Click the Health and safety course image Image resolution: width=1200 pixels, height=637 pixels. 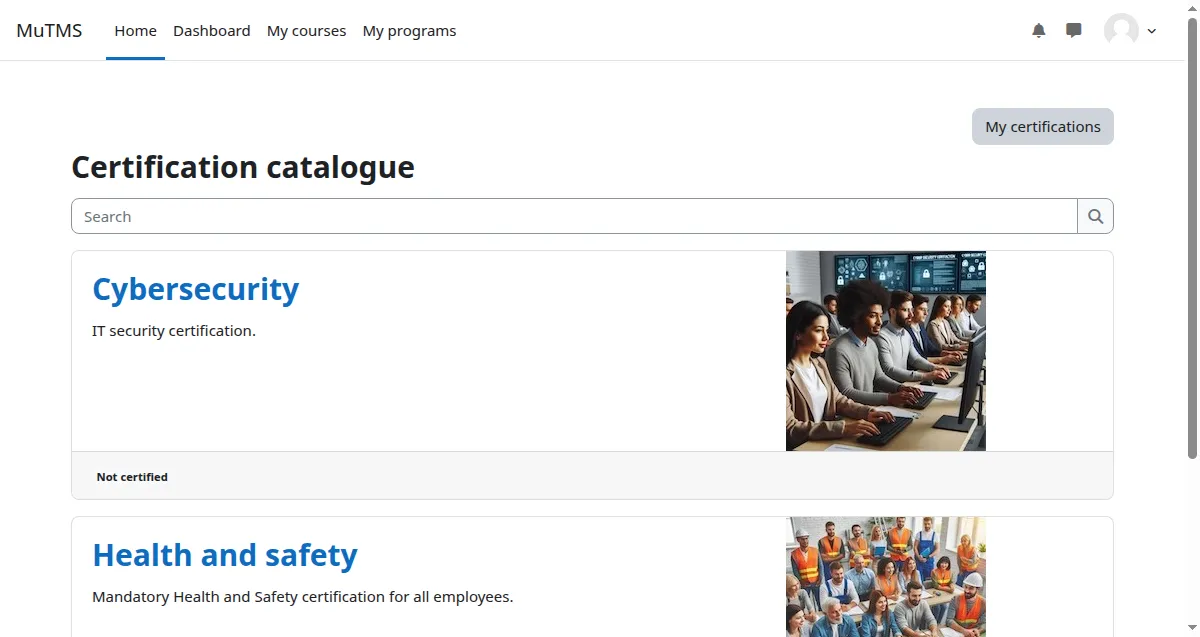885,577
